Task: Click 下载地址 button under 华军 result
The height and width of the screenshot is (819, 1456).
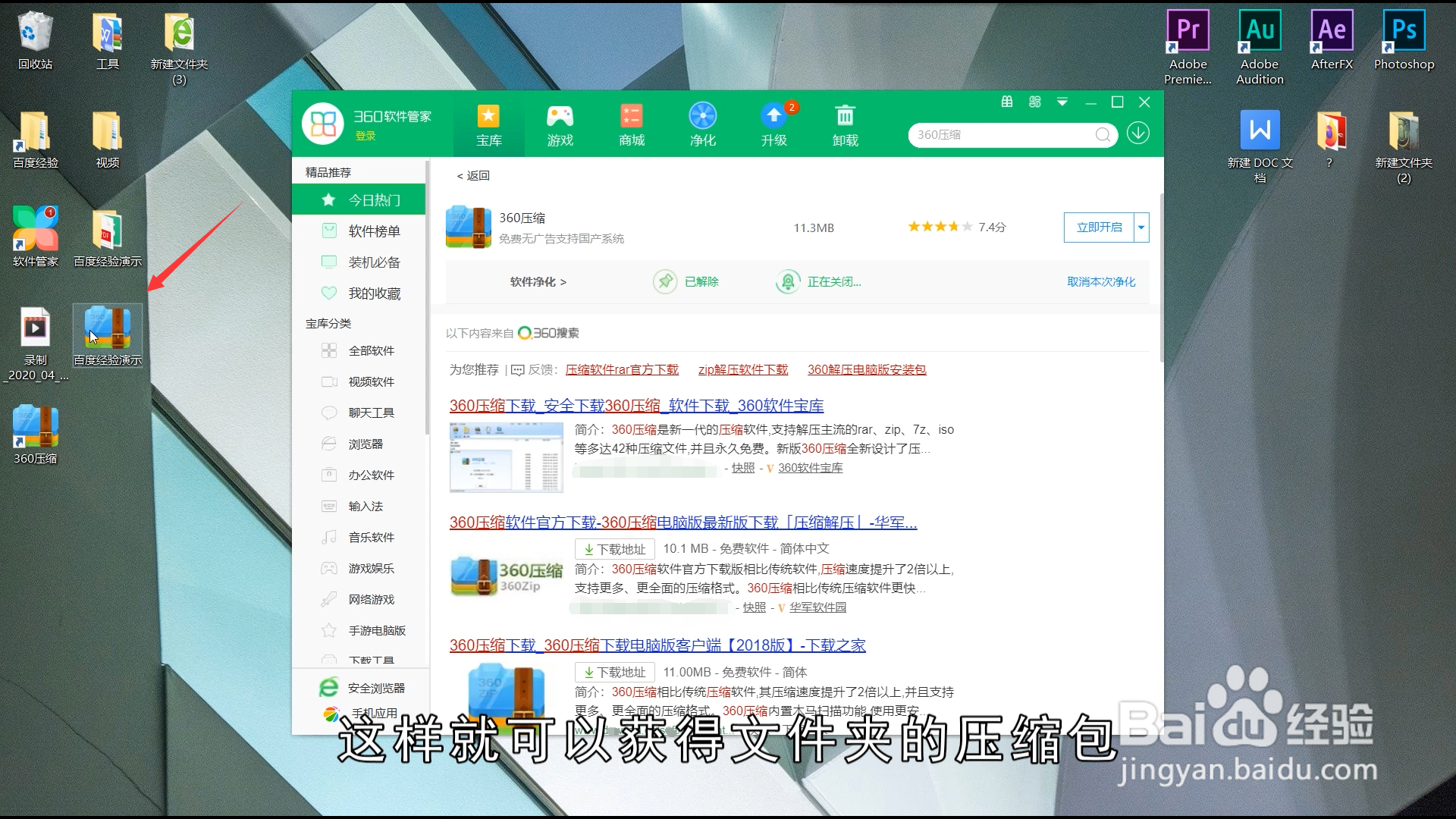Action: click(x=614, y=549)
